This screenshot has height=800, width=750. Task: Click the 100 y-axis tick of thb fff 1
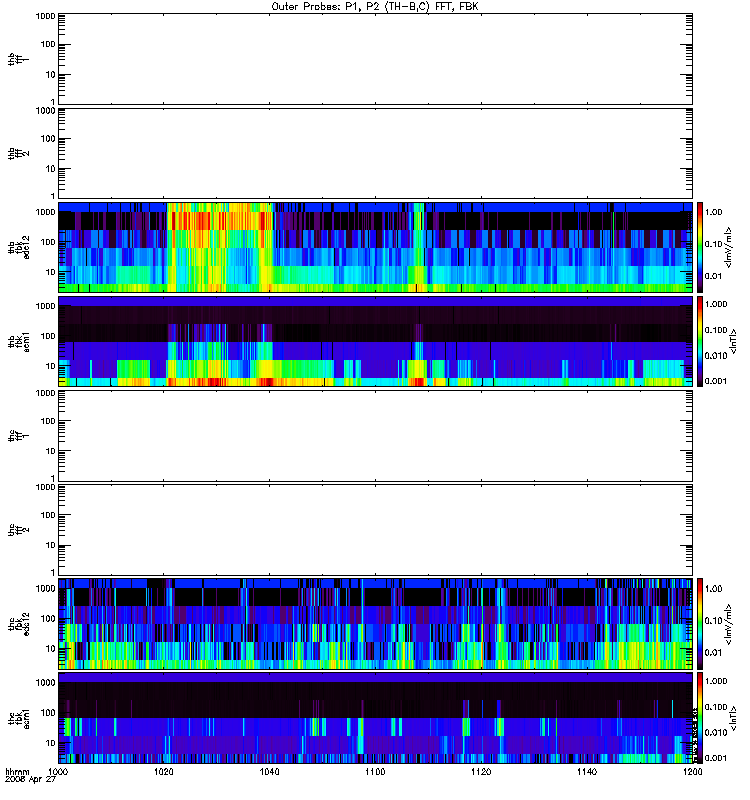[x=48, y=44]
